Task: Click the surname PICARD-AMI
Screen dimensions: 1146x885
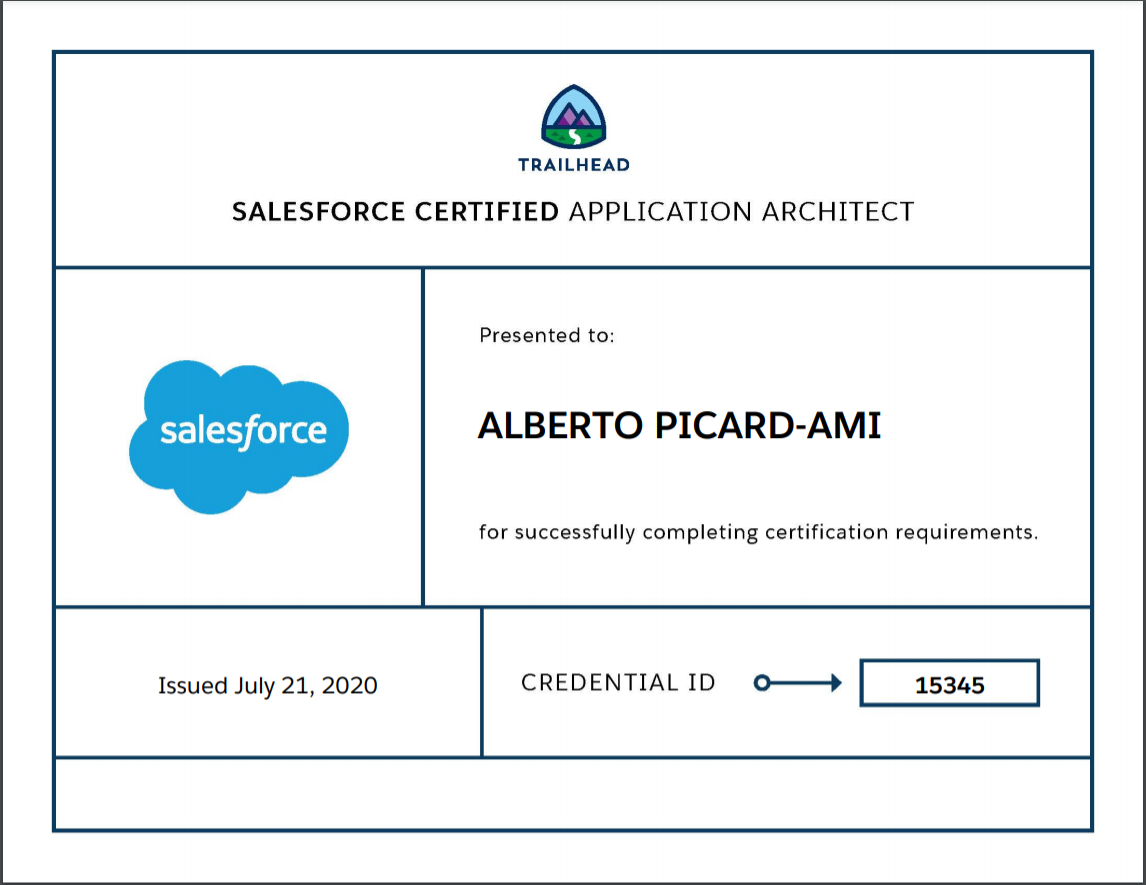Action: [x=767, y=426]
